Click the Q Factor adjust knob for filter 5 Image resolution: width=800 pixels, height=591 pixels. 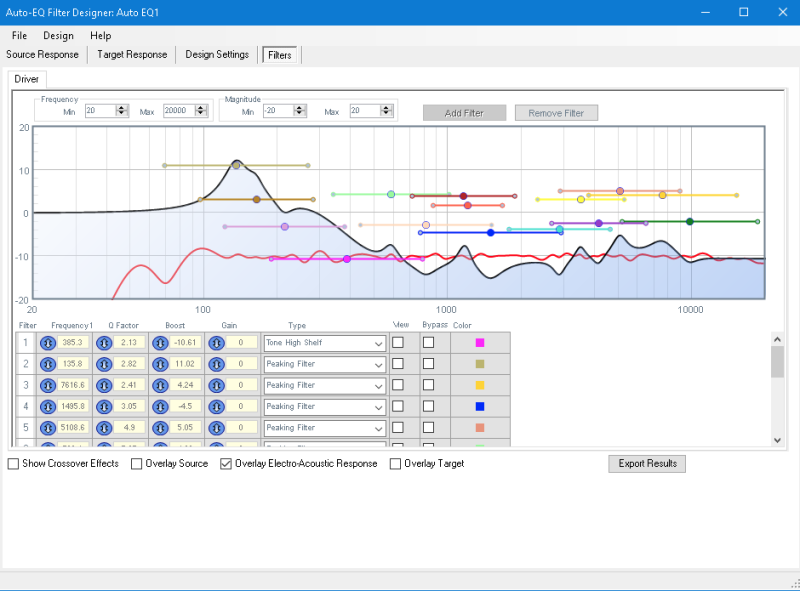[104, 428]
